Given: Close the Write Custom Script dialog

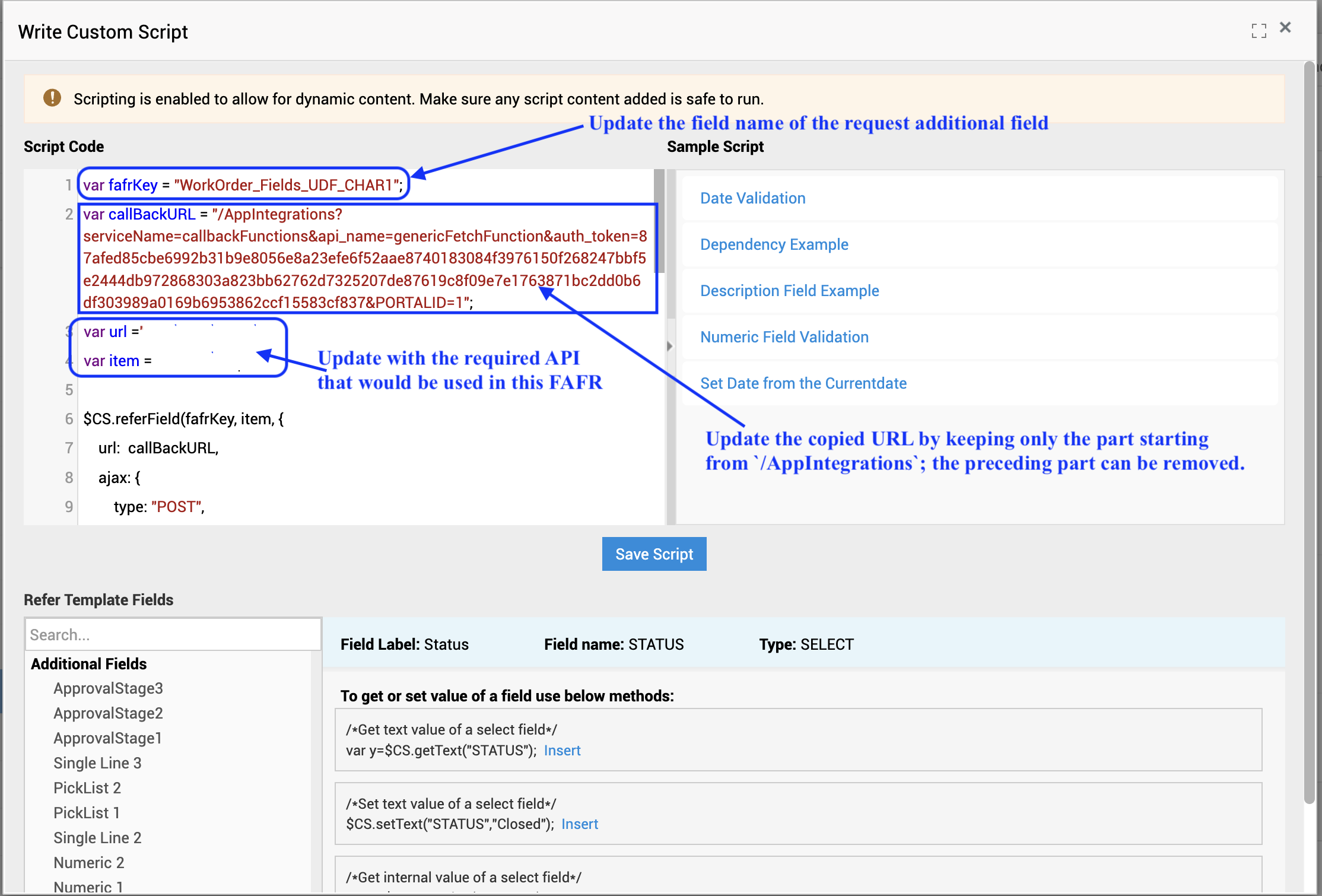Looking at the screenshot, I should (x=1285, y=28).
